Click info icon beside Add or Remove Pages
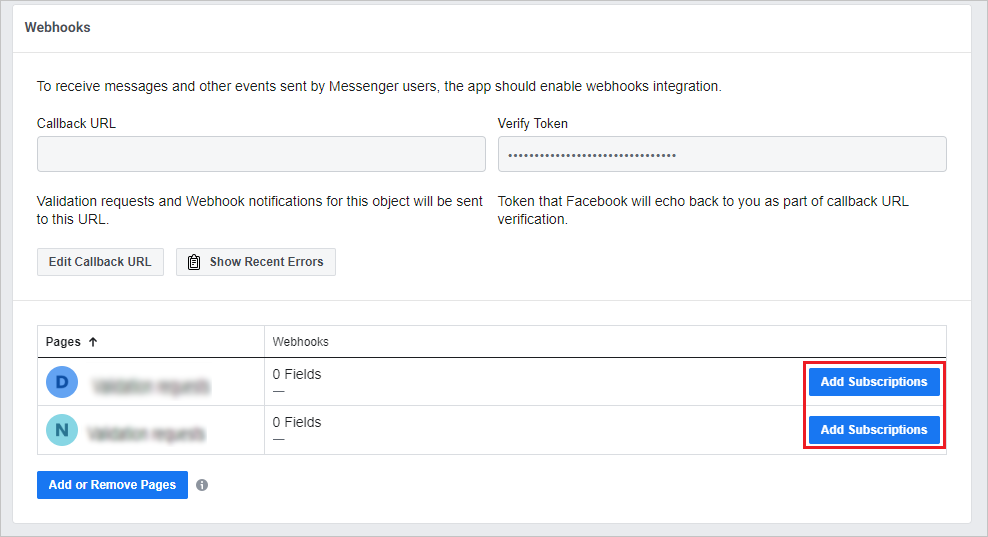Image resolution: width=988 pixels, height=537 pixels. 202,485
